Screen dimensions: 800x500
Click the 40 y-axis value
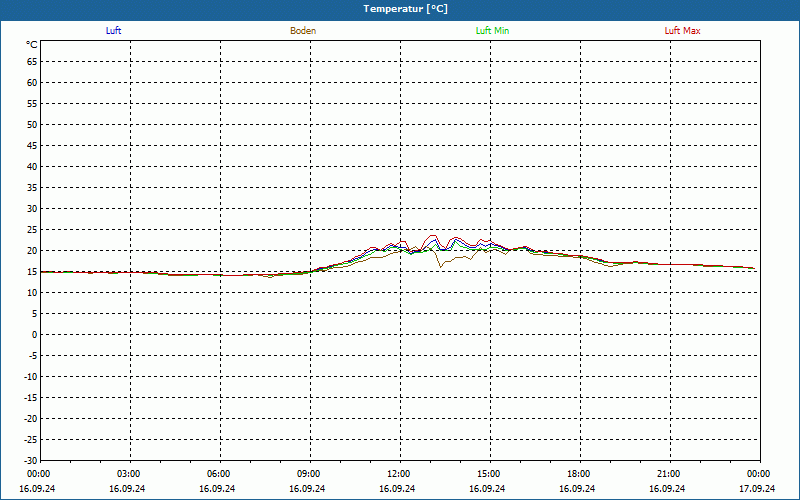click(x=32, y=166)
